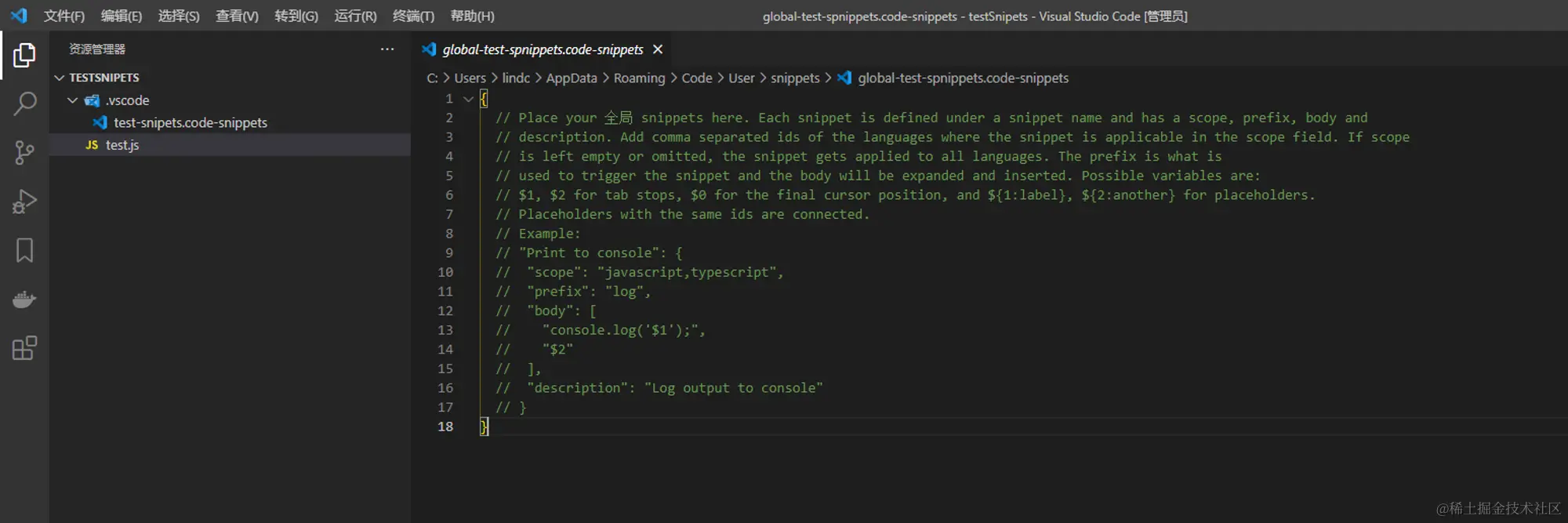Click the opening brace on line 1
The image size is (1568, 523).
pyautogui.click(x=484, y=99)
